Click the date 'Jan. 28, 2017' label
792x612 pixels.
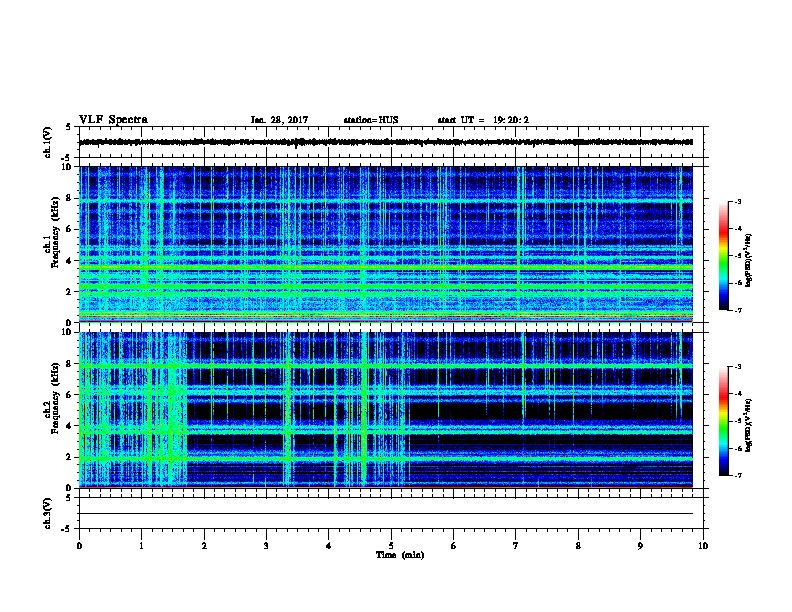click(279, 120)
